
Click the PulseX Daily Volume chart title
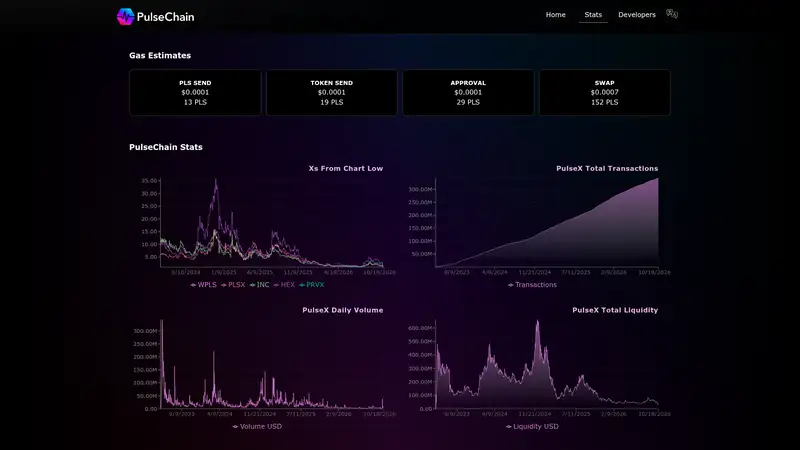(x=343, y=310)
